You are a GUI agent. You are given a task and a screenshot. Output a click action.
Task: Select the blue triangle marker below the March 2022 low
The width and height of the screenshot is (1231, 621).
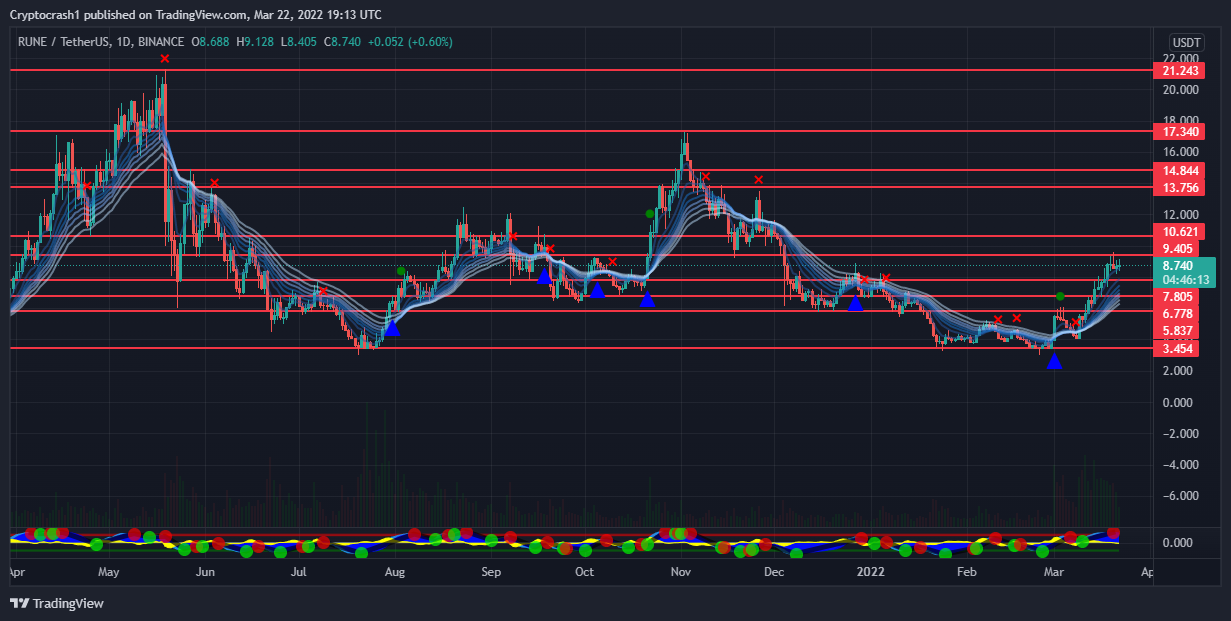[1054, 361]
